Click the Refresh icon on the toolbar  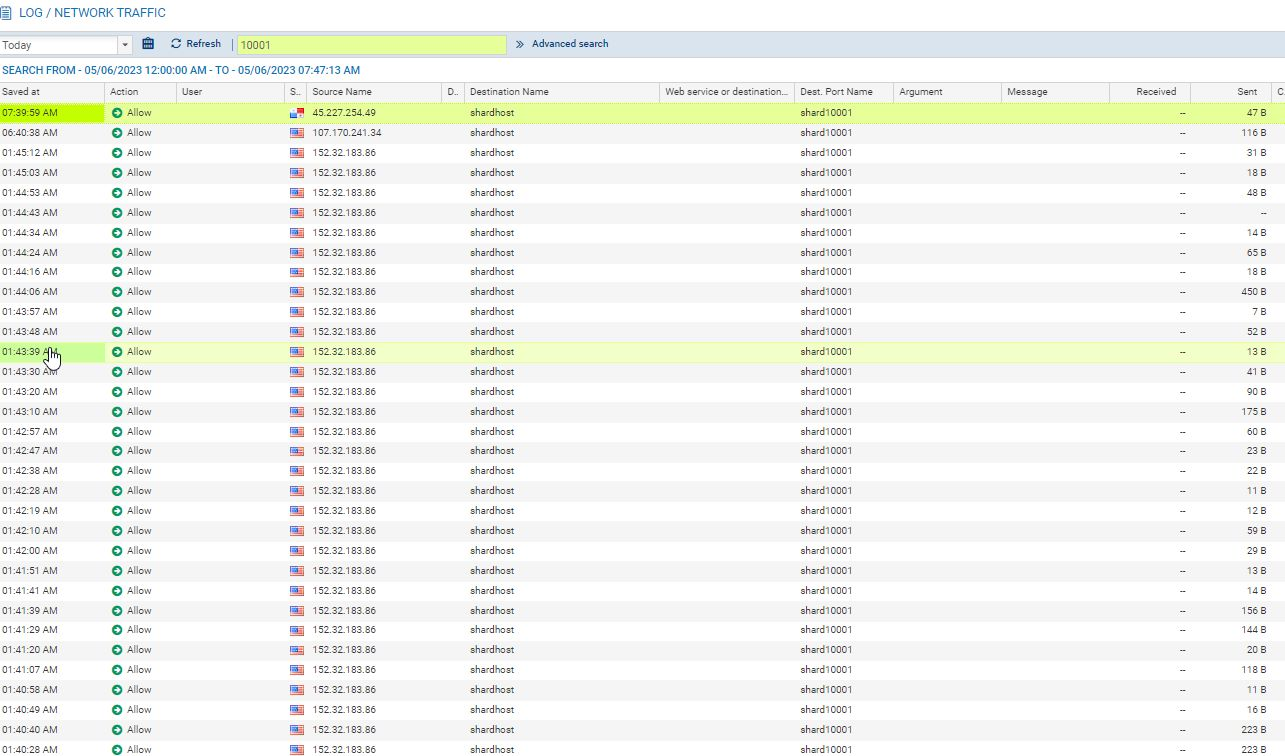pyautogui.click(x=175, y=43)
